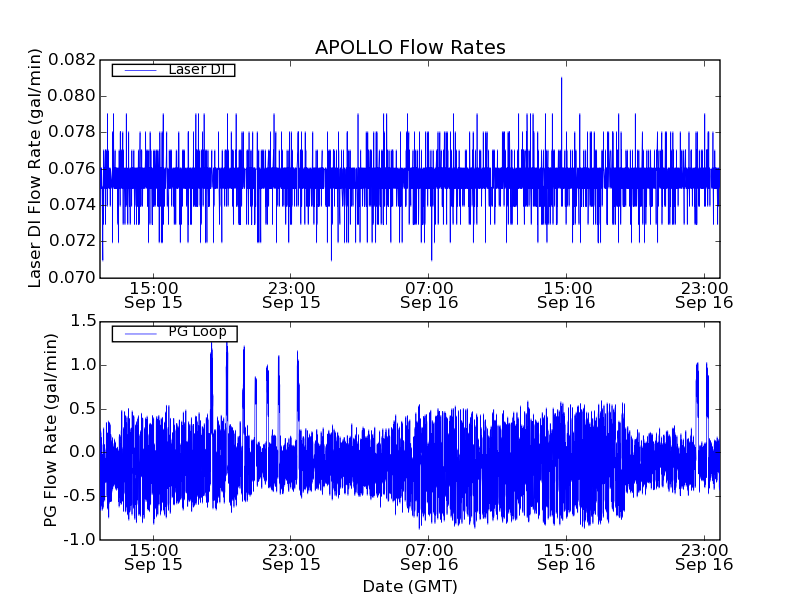The height and width of the screenshot is (600, 800).
Task: Click the 15:00 Sep 16 label under lower plot
Action: click(567, 557)
